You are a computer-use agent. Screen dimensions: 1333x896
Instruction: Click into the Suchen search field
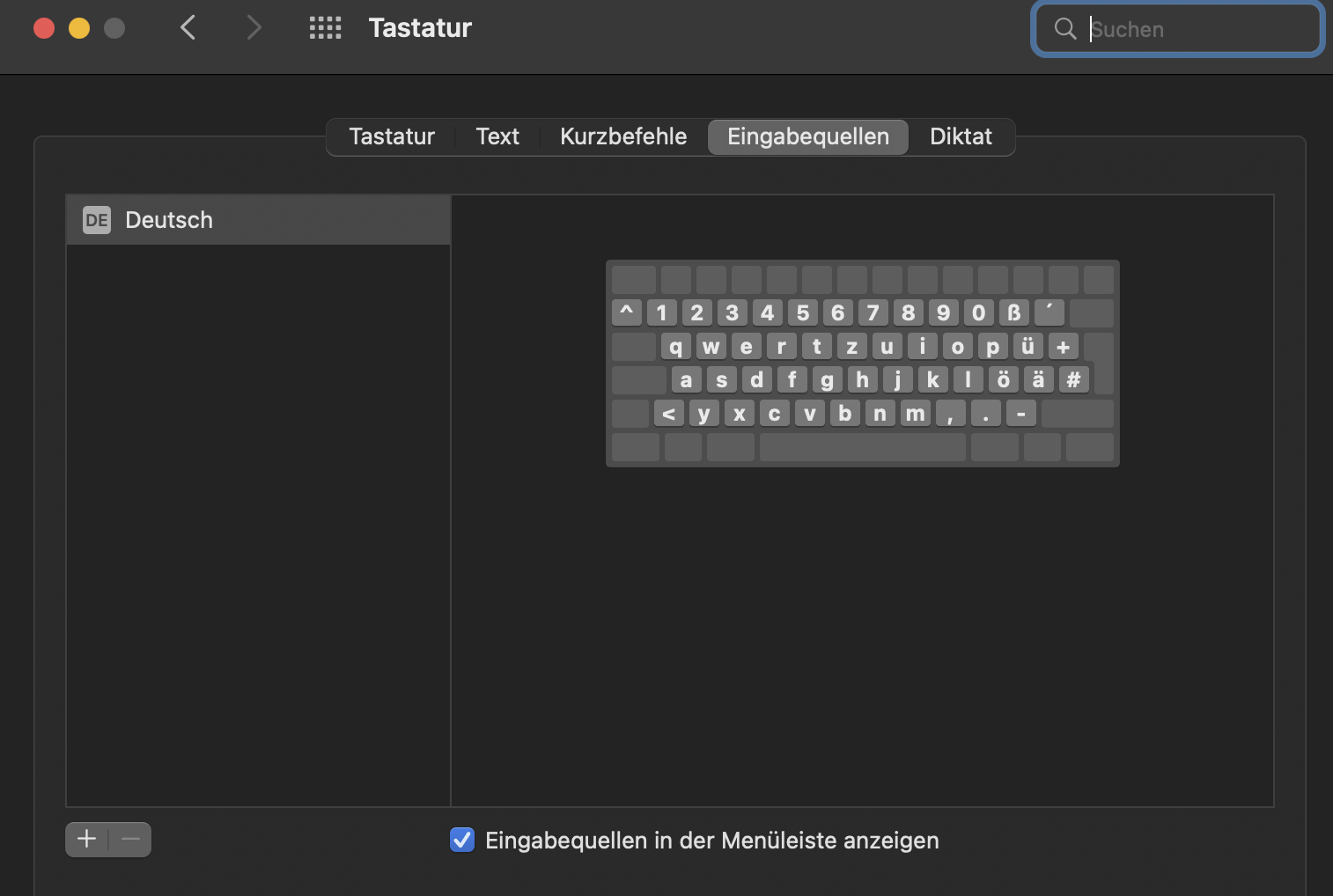click(1197, 29)
